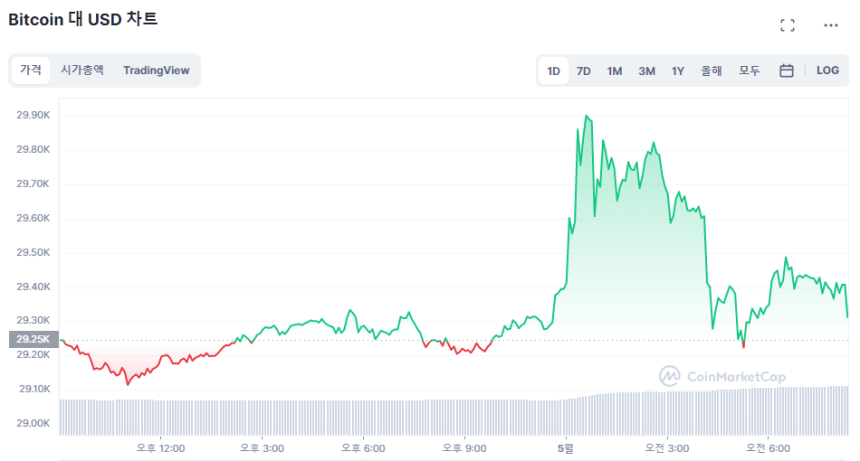860x461 pixels.
Task: Switch to the 시가총액 tab
Action: pyautogui.click(x=82, y=70)
